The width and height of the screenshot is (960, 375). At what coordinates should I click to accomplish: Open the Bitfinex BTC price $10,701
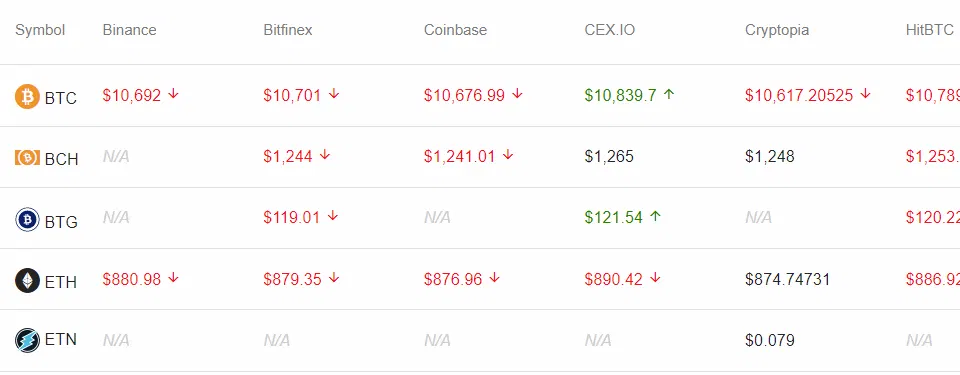point(292,96)
